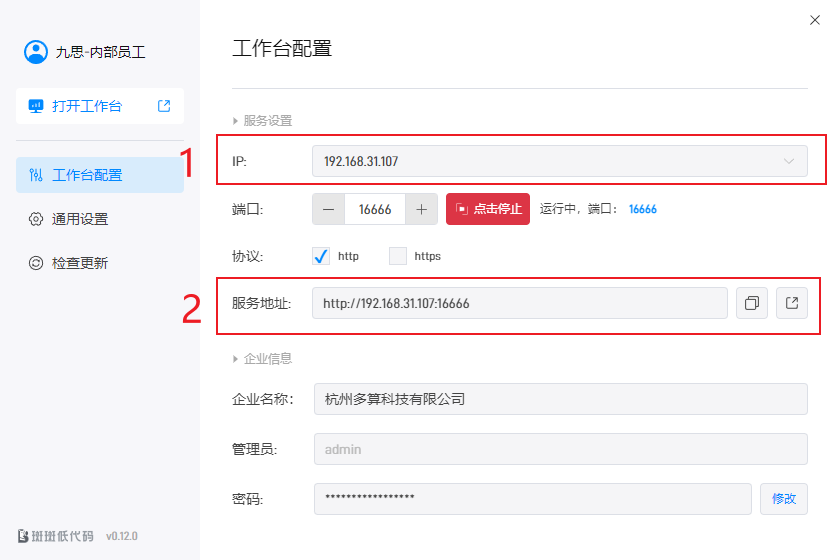Click the 企业名称 input field
Image resolution: width=840 pixels, height=560 pixels.
coord(560,399)
